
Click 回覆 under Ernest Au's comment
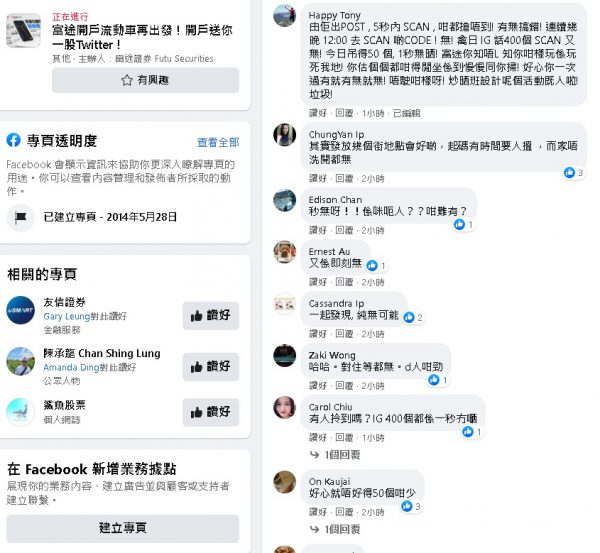pyautogui.click(x=344, y=282)
